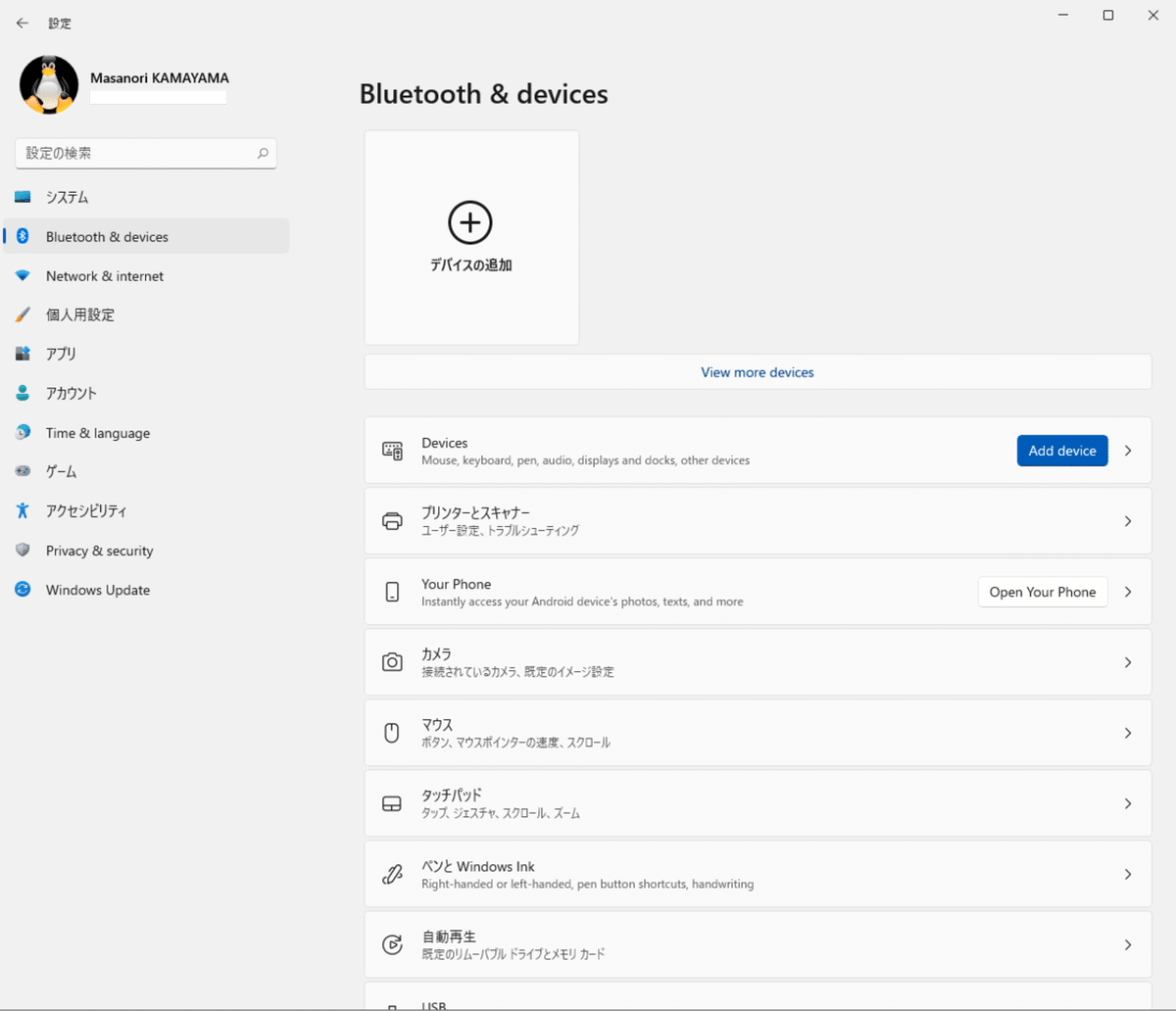Click the touchpad icon in list

coord(392,803)
